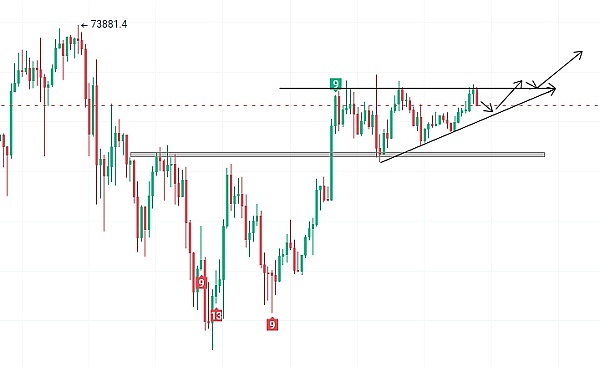This screenshot has width=600, height=367.
Task: Click the red dashed horizontal price line
Action: [300, 105]
